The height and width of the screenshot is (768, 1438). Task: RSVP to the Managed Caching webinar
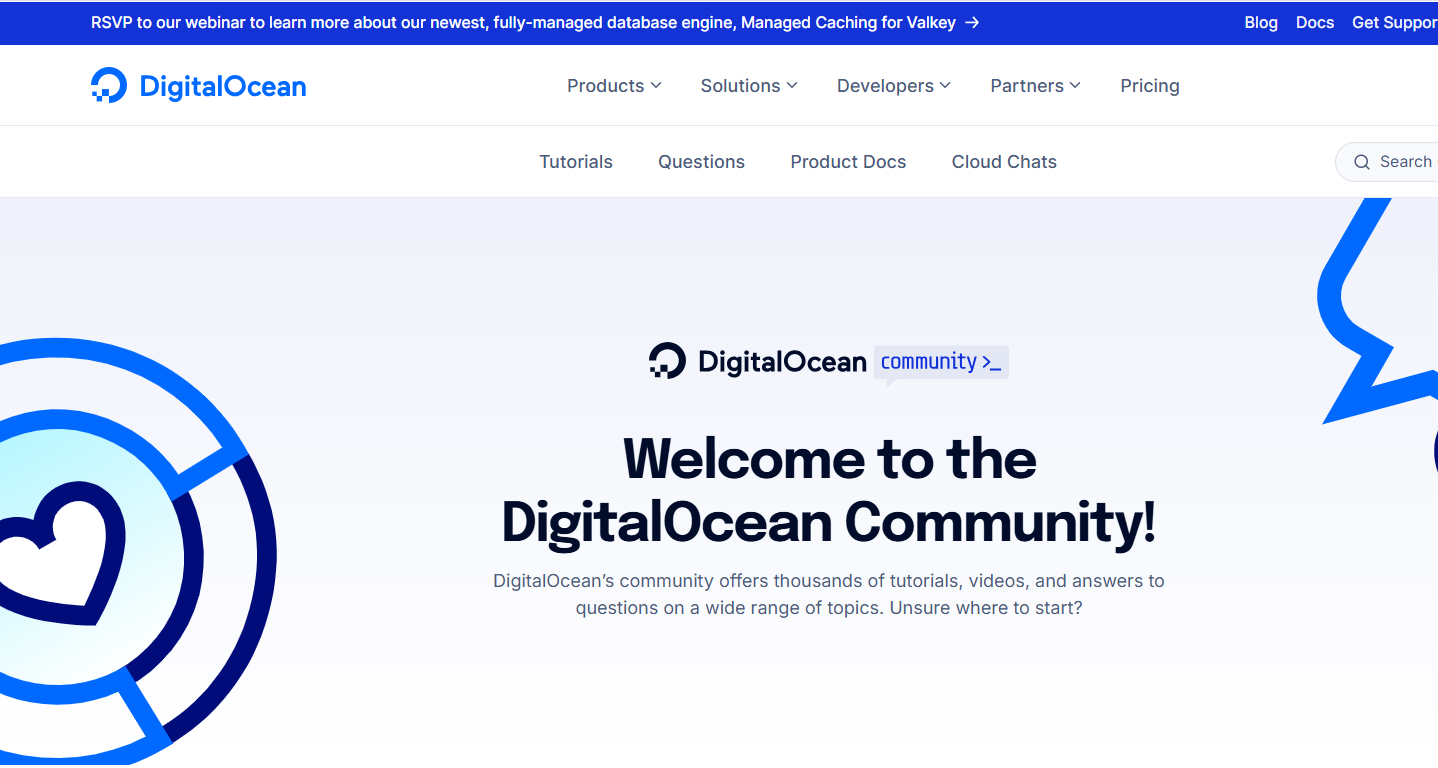pos(530,22)
